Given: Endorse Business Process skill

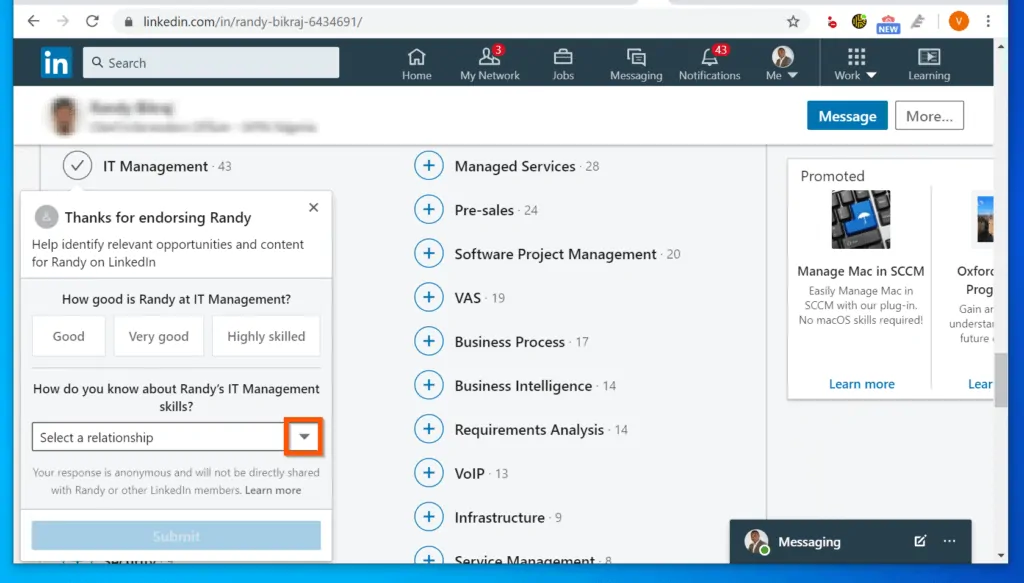Looking at the screenshot, I should tap(429, 341).
